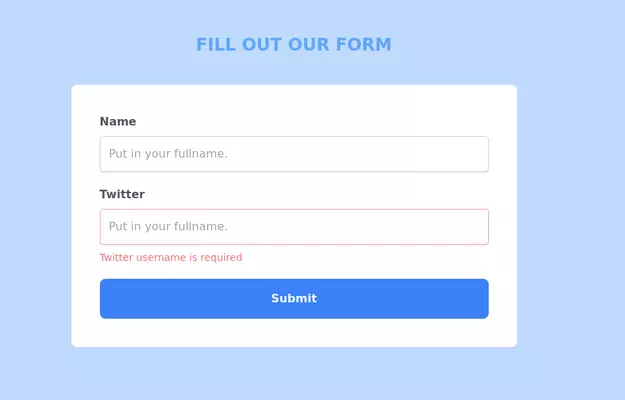Click the "Name" field label
This screenshot has width=625, height=400.
tap(118, 122)
